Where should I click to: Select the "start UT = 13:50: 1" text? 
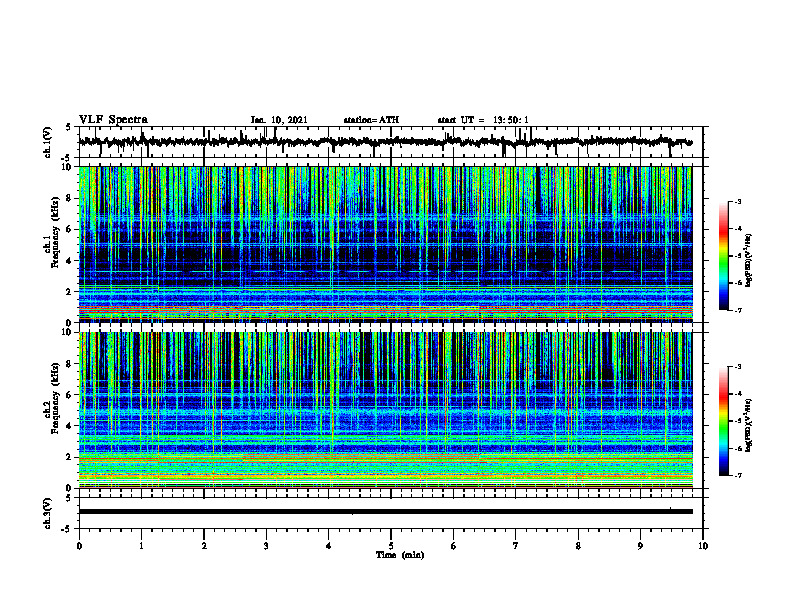tap(483, 120)
